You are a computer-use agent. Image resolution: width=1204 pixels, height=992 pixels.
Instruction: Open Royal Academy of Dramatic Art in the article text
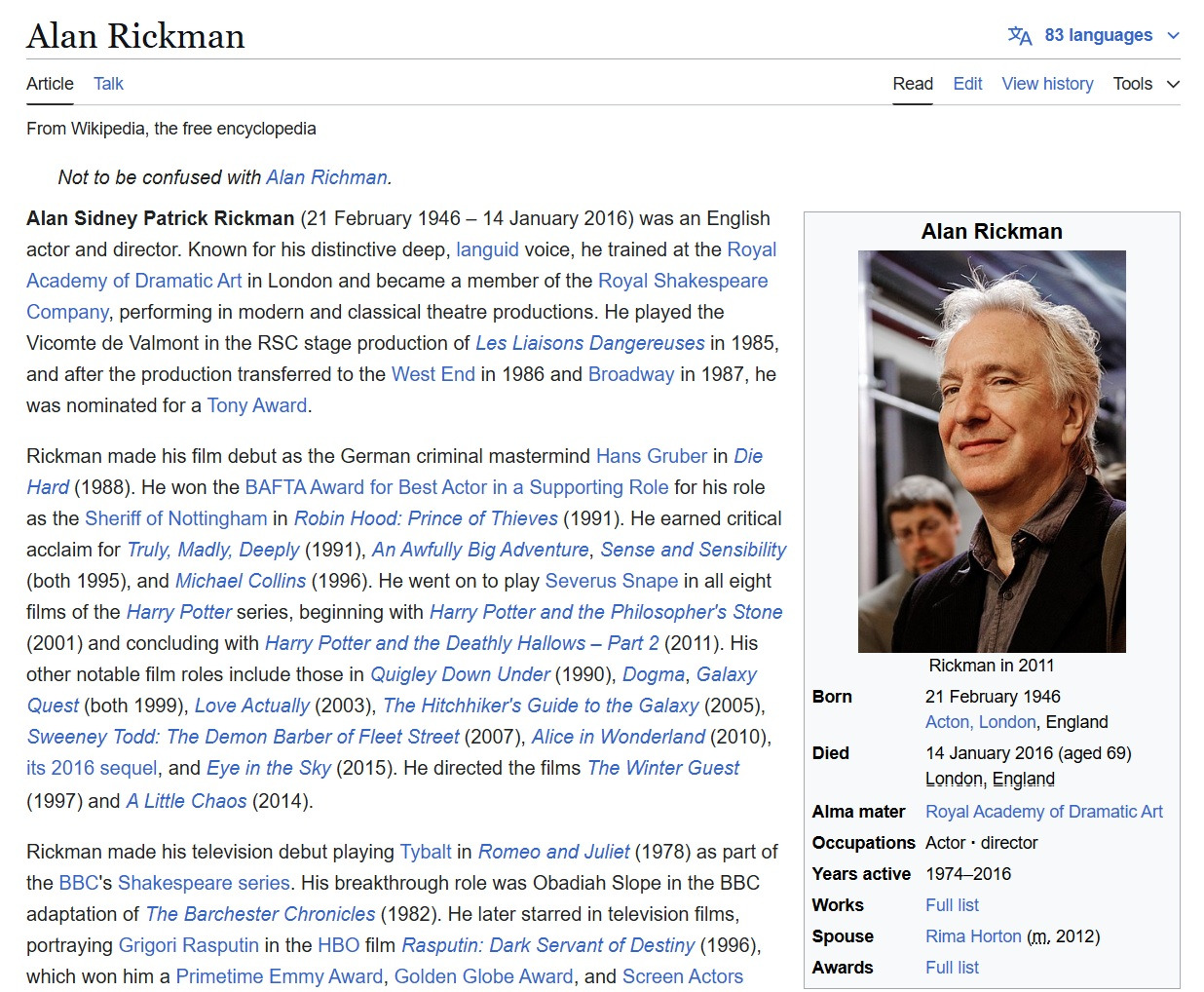[x=133, y=281]
